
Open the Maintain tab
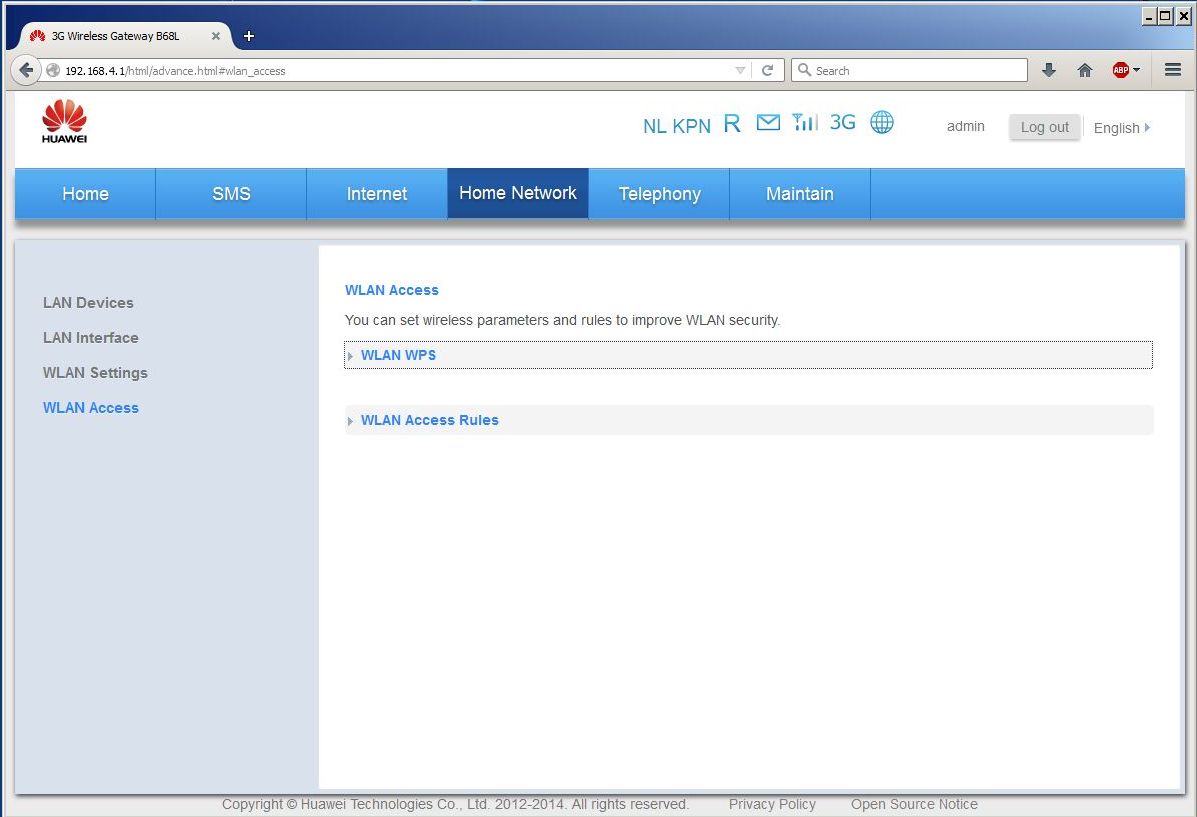tap(799, 194)
